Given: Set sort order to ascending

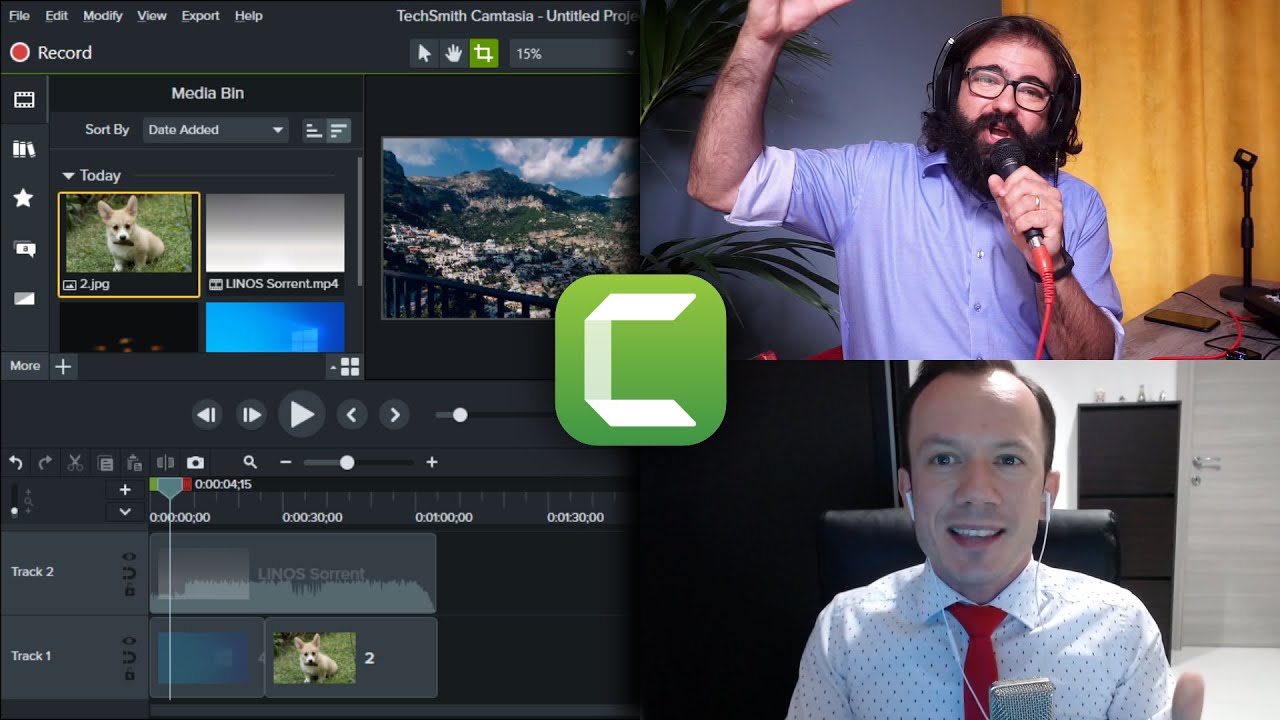Looking at the screenshot, I should point(313,130).
